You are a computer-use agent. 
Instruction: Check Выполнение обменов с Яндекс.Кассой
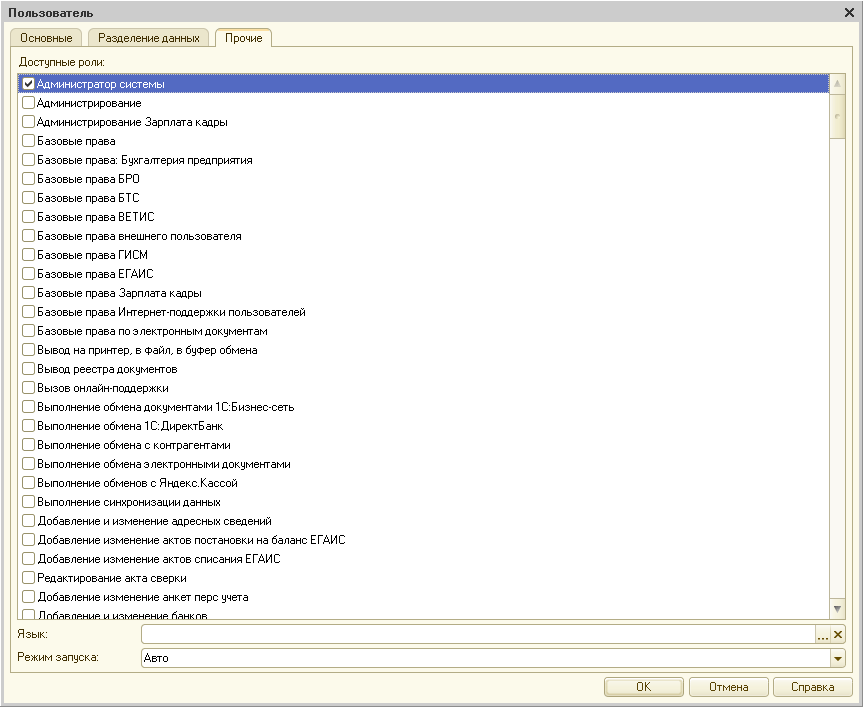pos(28,483)
